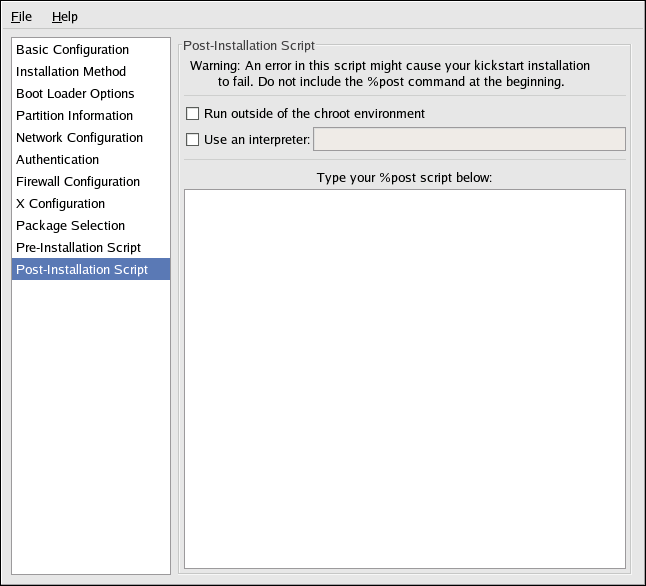Go to the Installation Method section

point(71,72)
